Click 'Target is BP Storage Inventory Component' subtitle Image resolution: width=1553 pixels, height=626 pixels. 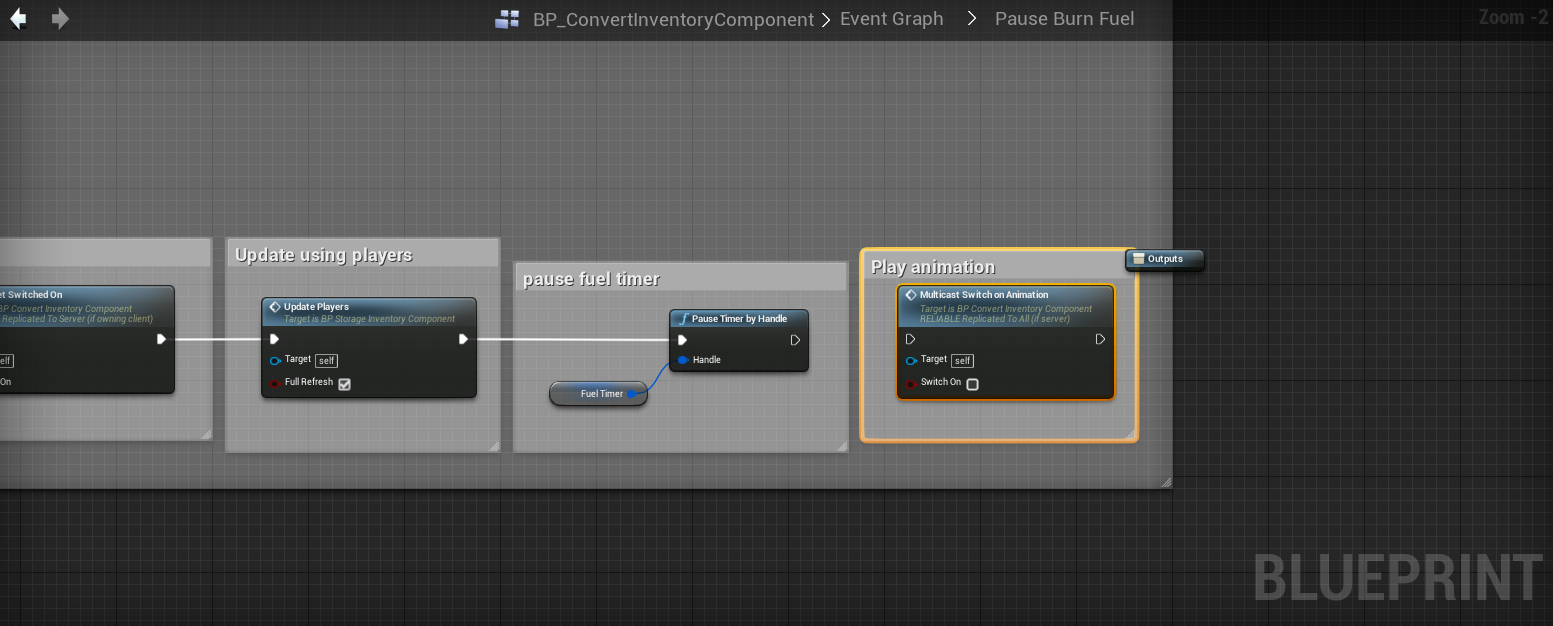tap(369, 319)
